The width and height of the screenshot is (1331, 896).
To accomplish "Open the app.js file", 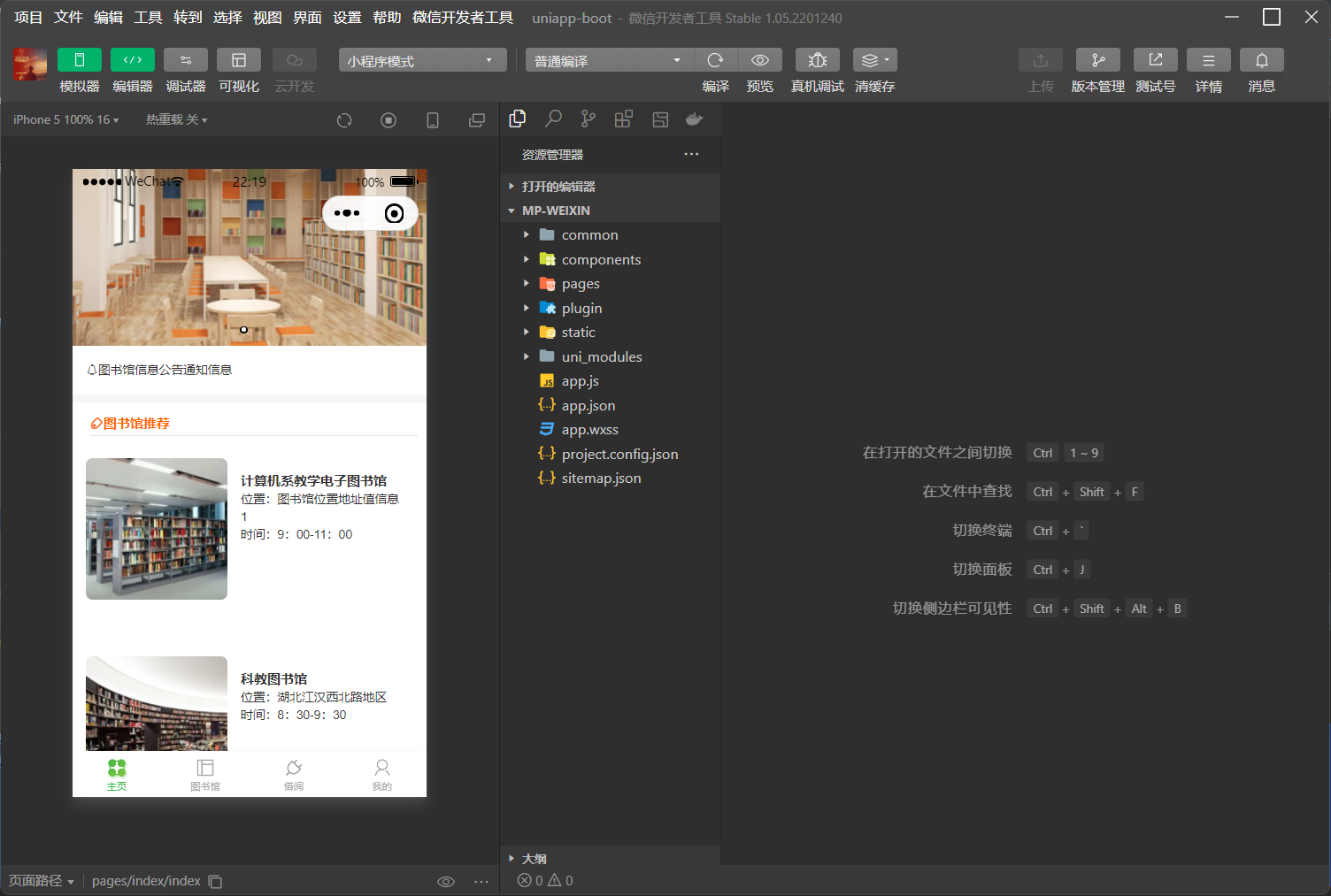I will tap(611, 381).
